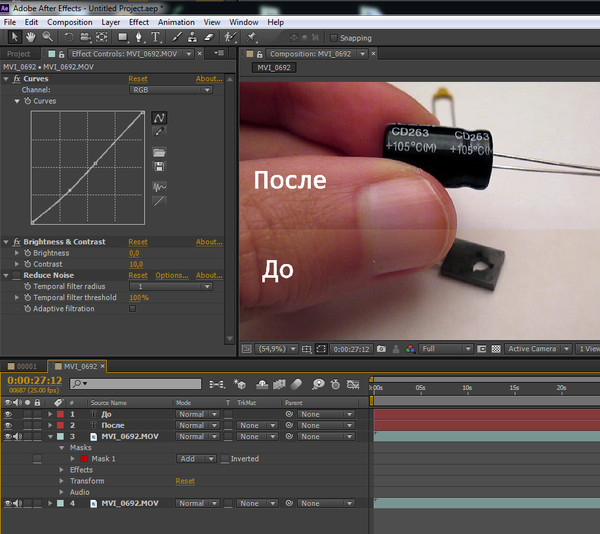
Task: Switch to the Project panel tab
Action: tap(18, 54)
